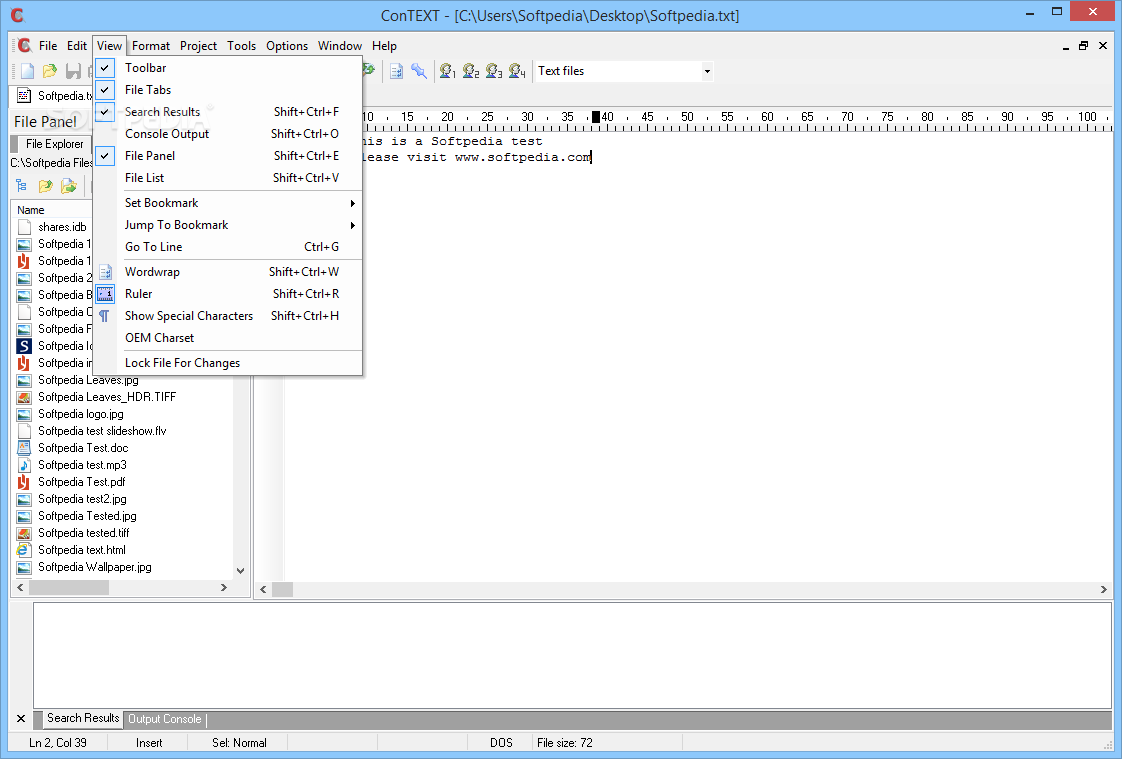The image size is (1122, 759).
Task: Select Wordwrap in the View menu
Action: coord(228,272)
